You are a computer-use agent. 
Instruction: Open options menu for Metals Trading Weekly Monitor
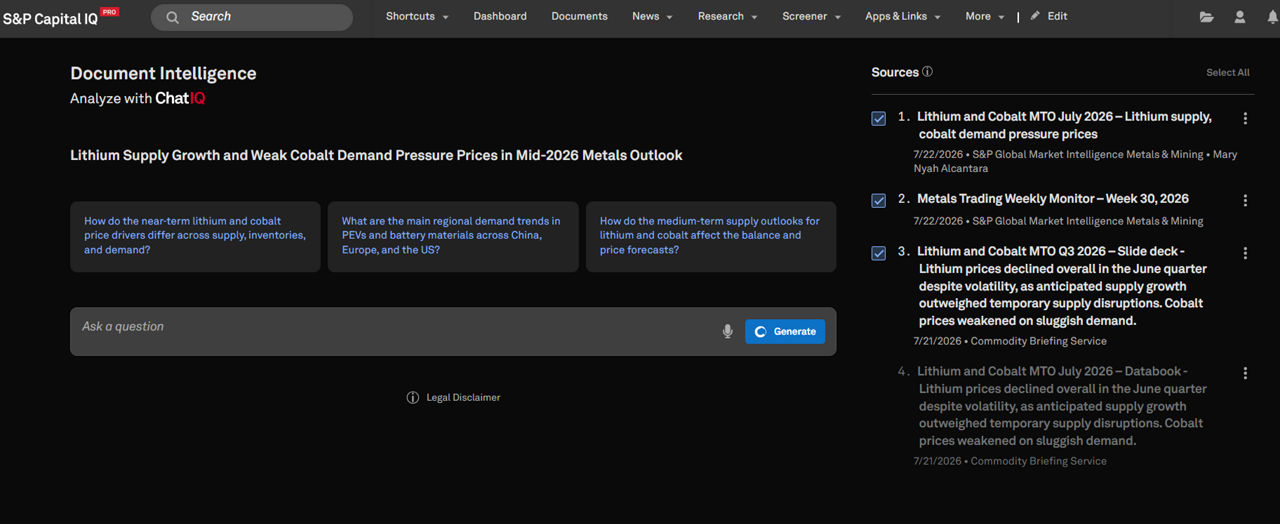pos(1245,200)
